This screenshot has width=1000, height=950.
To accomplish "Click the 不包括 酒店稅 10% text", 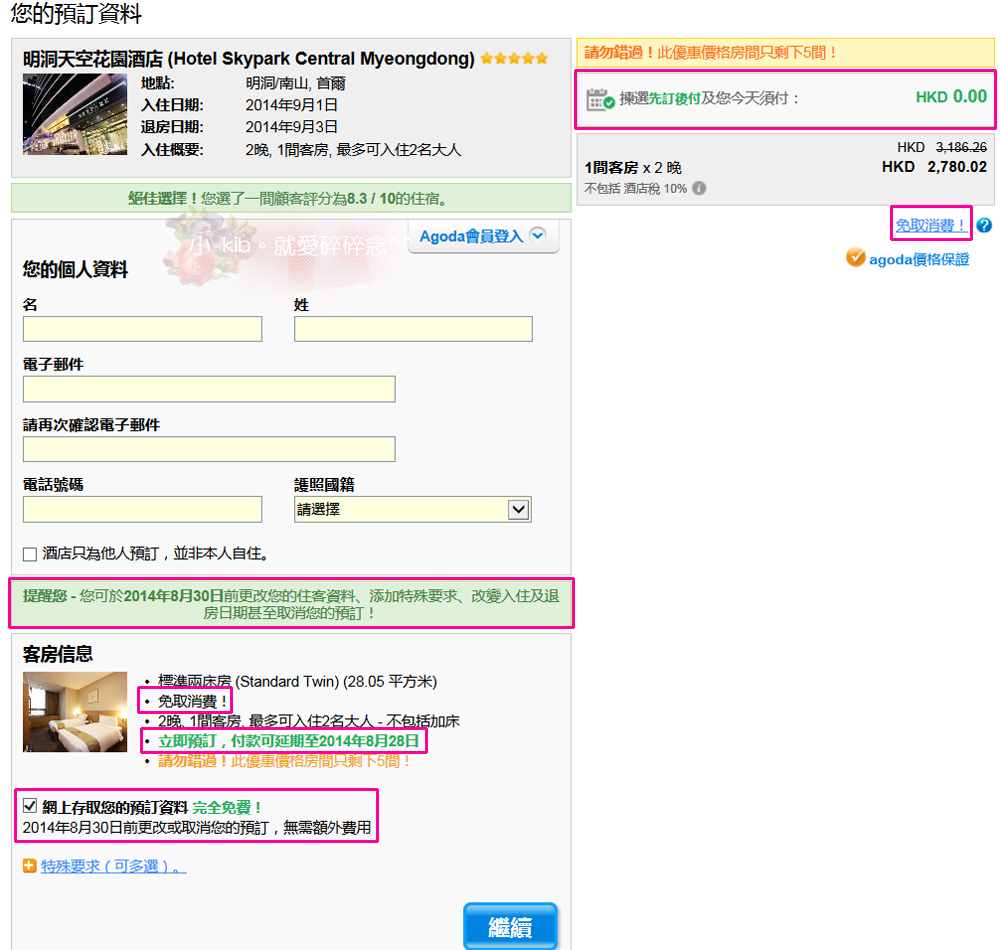I will coord(635,189).
